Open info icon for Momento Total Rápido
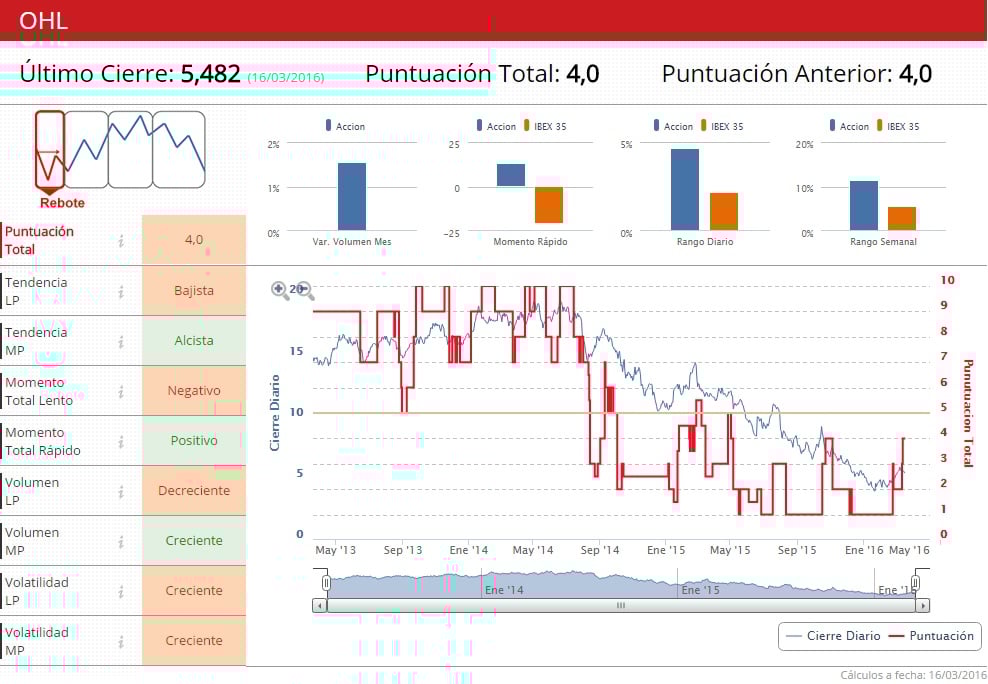The height and width of the screenshot is (684, 988). click(120, 442)
